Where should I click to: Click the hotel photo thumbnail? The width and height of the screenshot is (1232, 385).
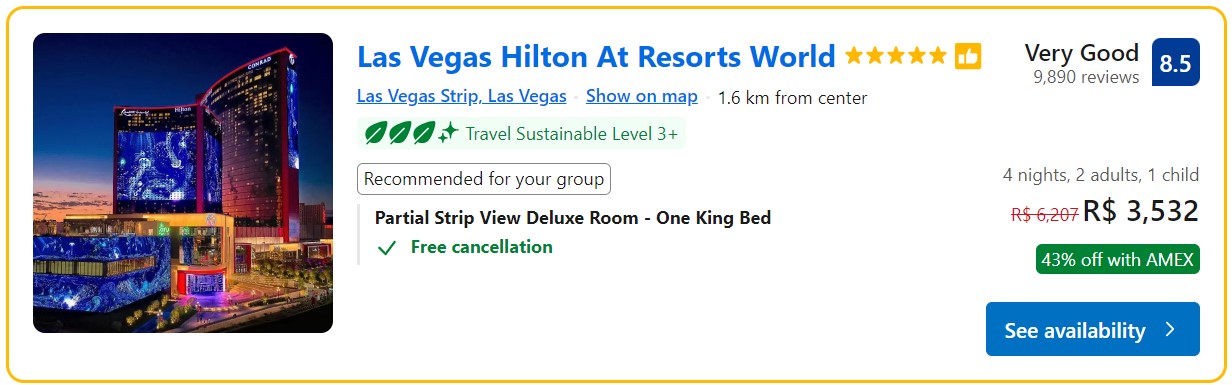183,183
